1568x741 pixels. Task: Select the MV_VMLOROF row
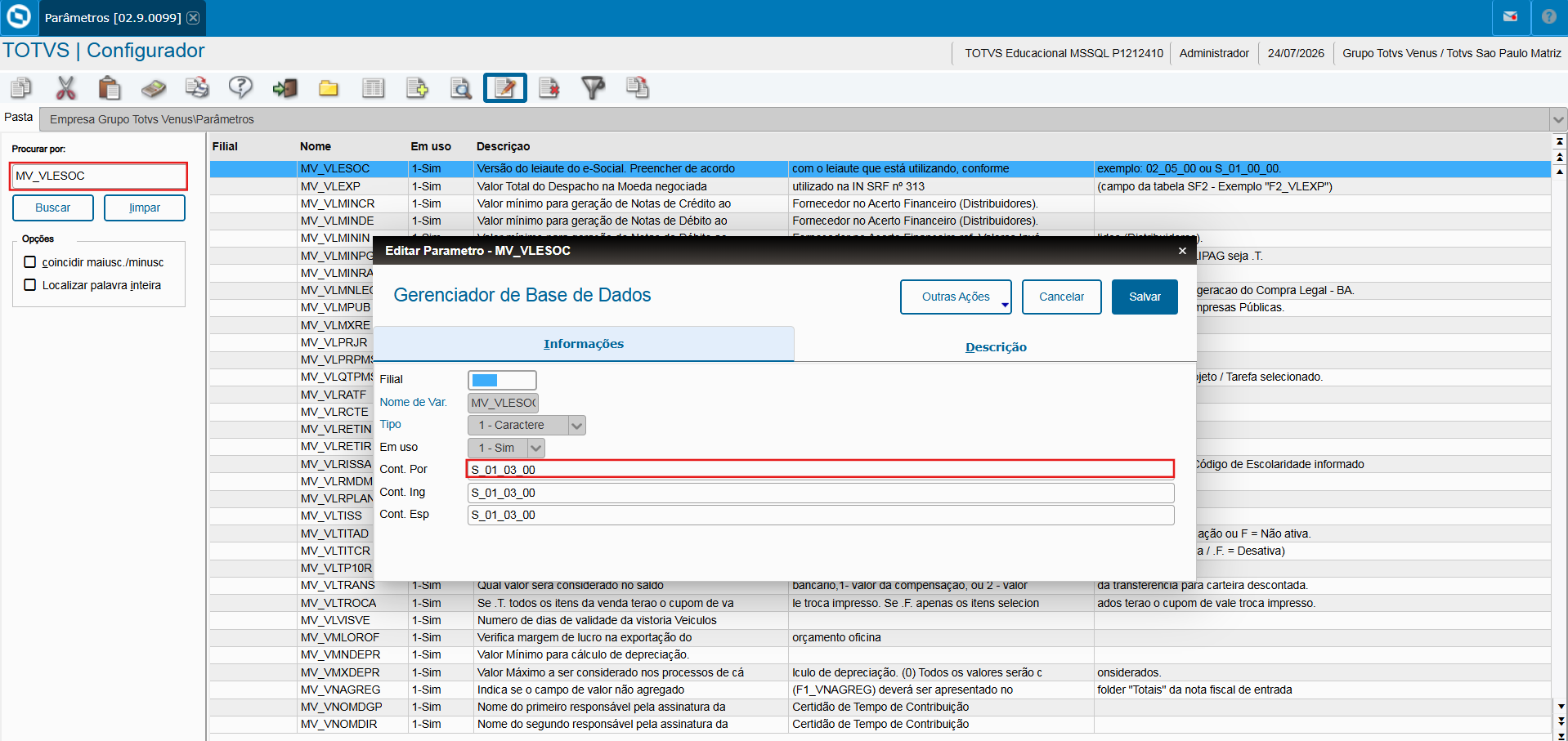pyautogui.click(x=880, y=638)
